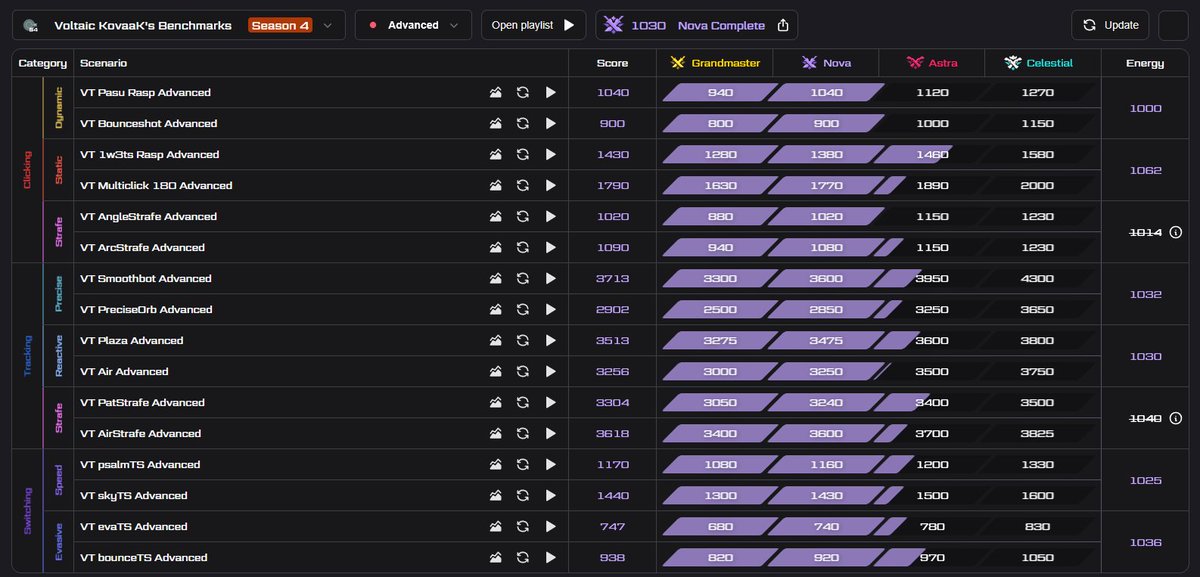Screen dimensions: 1200x577
Task: Share the 1030 Nova Complete rank
Action: pyautogui.click(x=783, y=25)
